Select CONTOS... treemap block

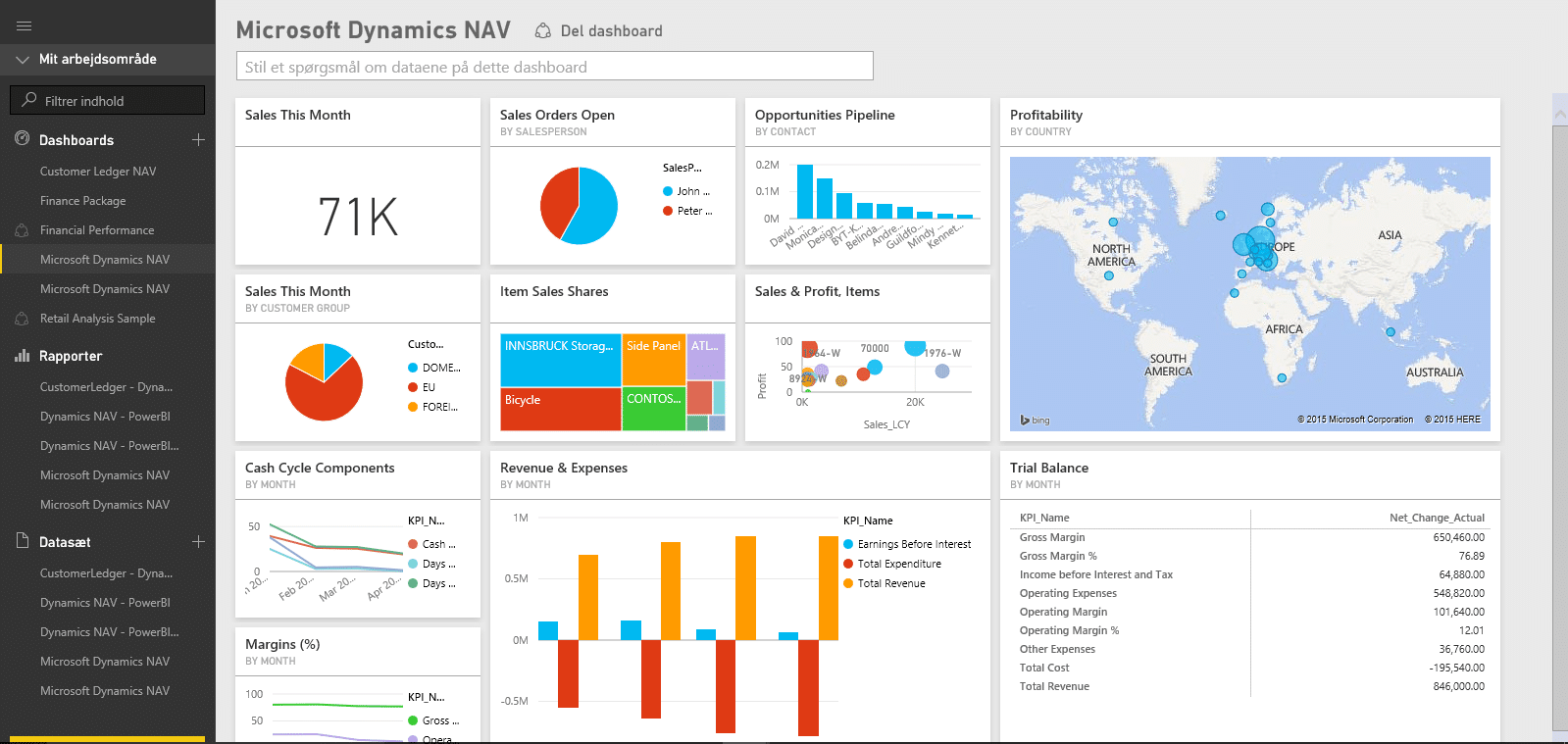[x=654, y=409]
